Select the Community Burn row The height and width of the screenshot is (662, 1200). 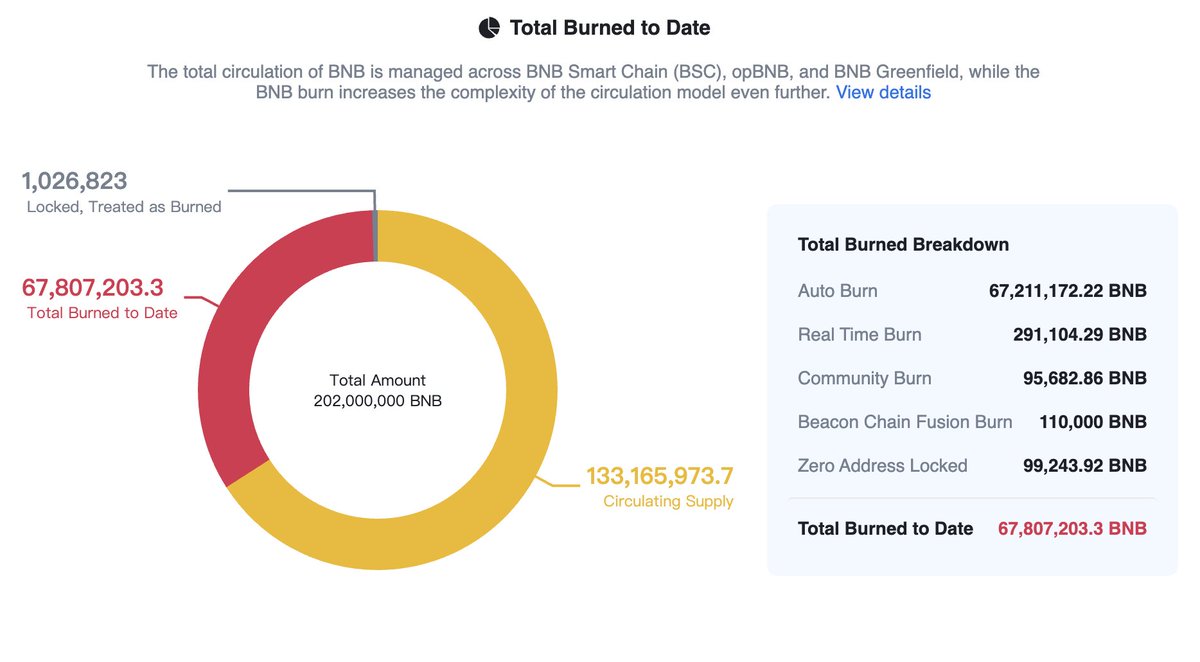click(x=972, y=378)
